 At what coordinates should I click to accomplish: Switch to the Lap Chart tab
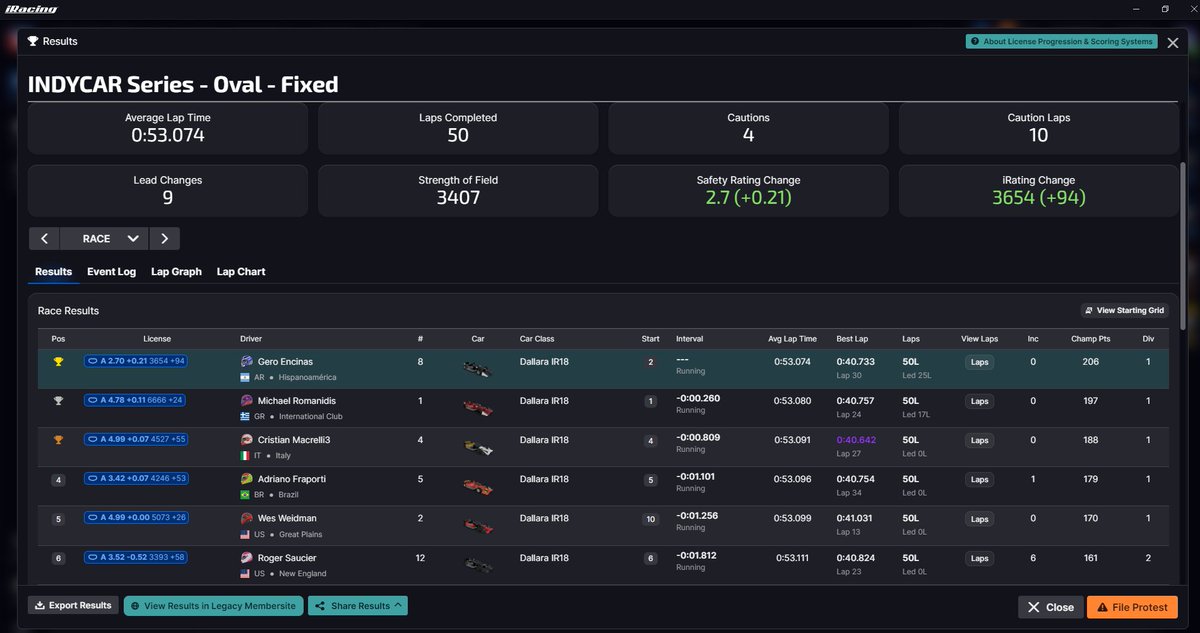pyautogui.click(x=241, y=272)
